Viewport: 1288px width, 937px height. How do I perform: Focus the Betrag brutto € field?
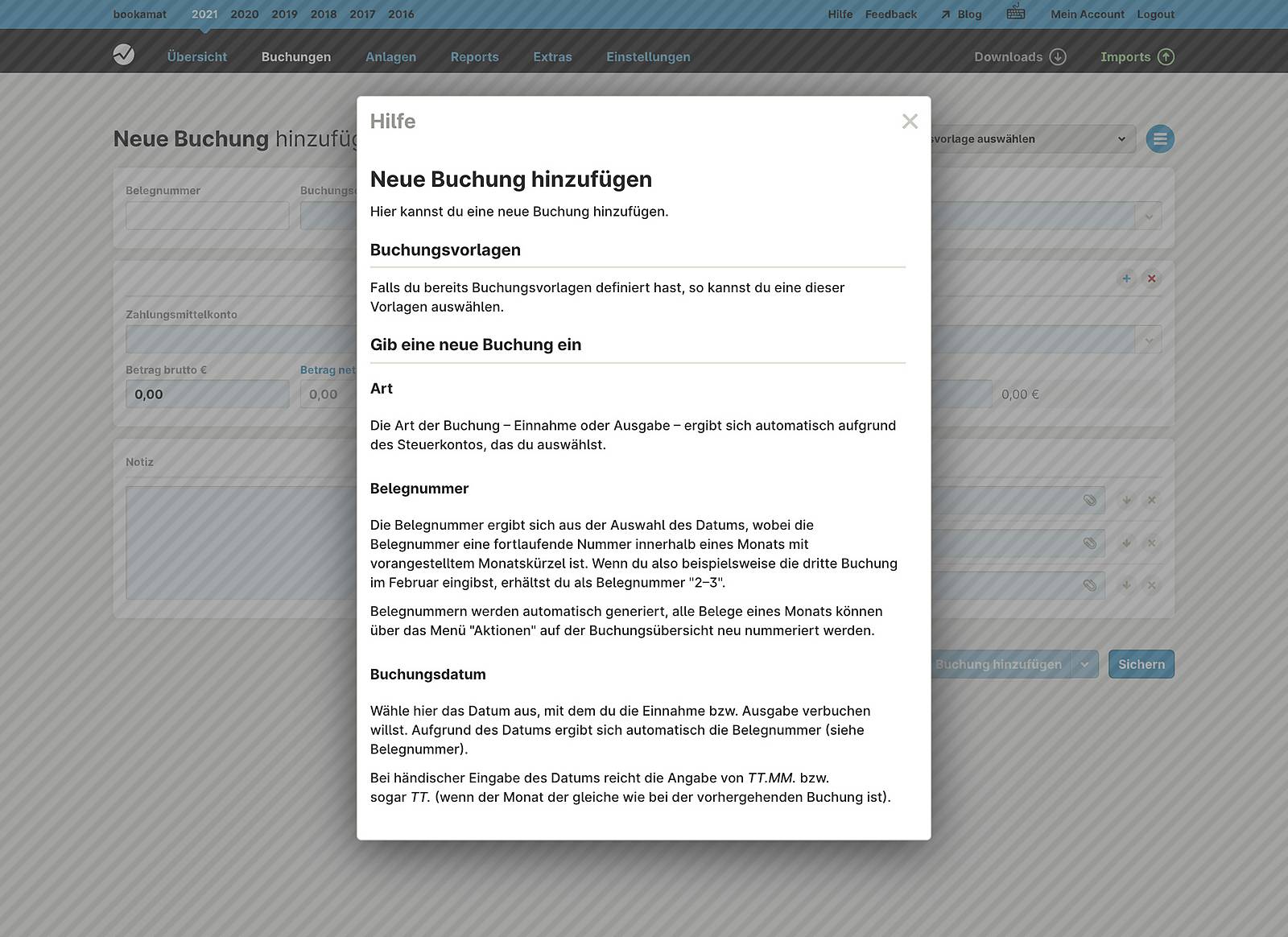point(208,394)
